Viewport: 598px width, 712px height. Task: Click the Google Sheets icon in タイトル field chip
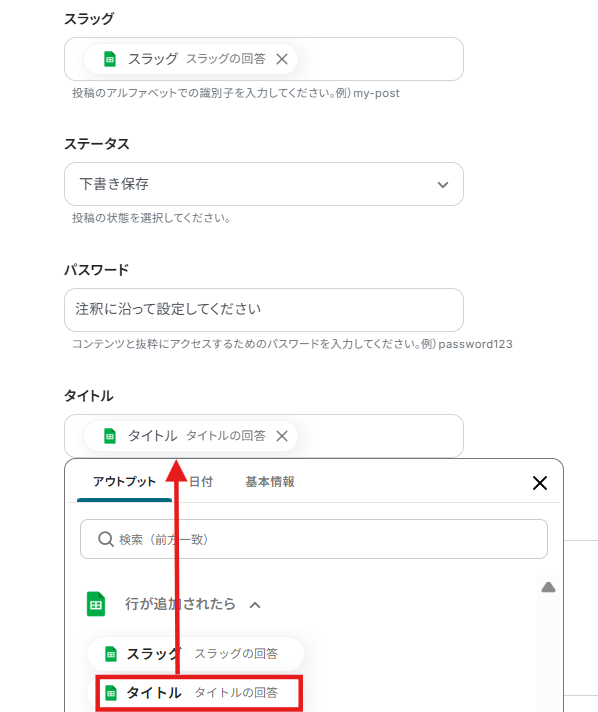tap(110, 436)
